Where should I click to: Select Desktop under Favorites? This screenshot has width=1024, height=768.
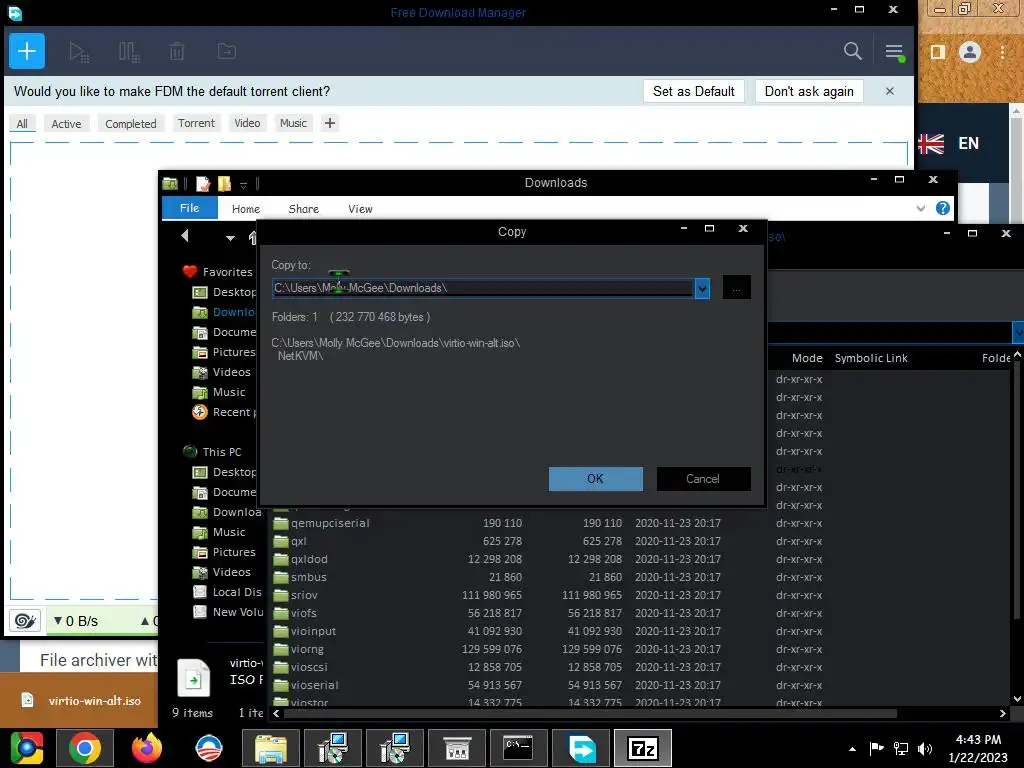[x=225, y=292]
